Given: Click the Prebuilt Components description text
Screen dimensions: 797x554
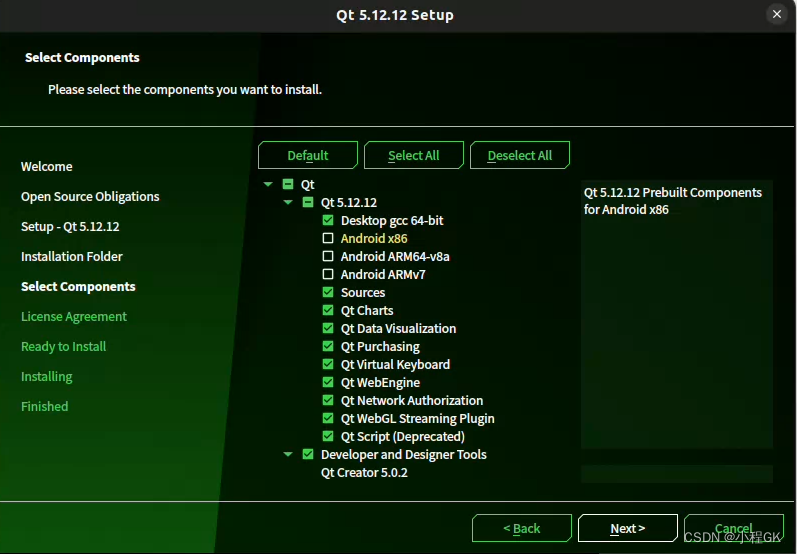Looking at the screenshot, I should pyautogui.click(x=672, y=201).
